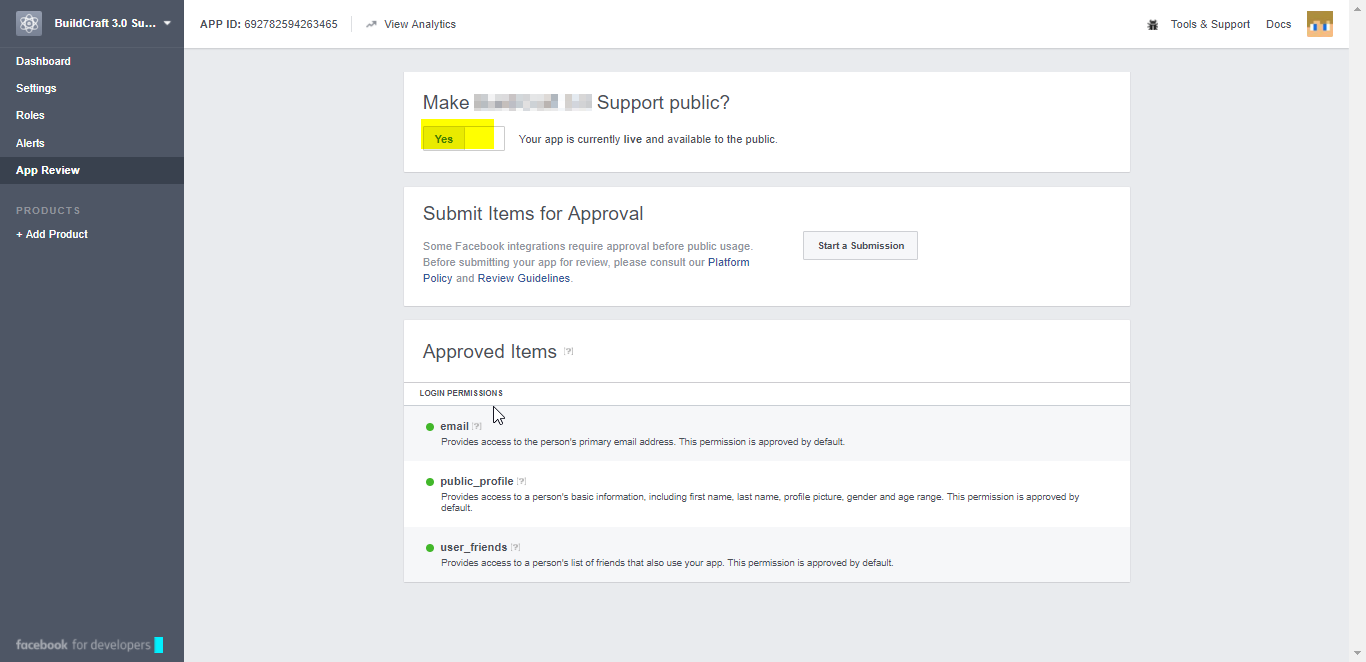Select App Review in sidebar

tap(92, 170)
